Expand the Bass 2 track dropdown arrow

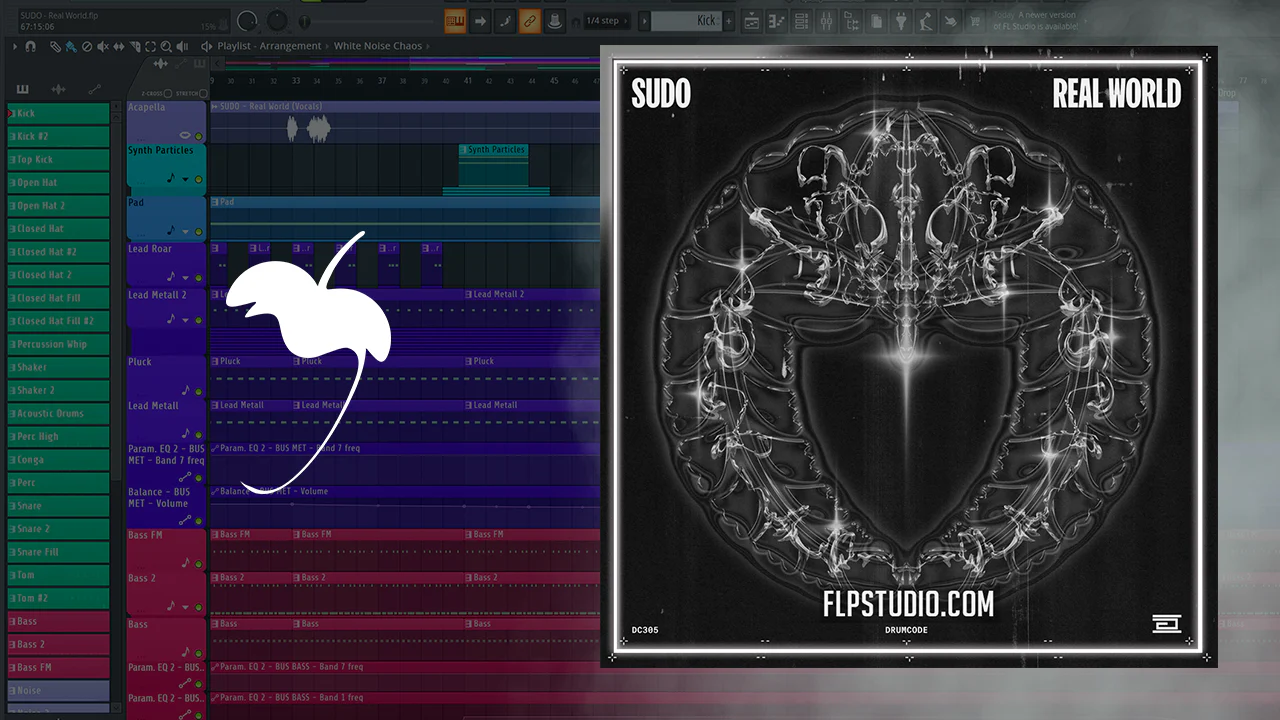(x=185, y=606)
